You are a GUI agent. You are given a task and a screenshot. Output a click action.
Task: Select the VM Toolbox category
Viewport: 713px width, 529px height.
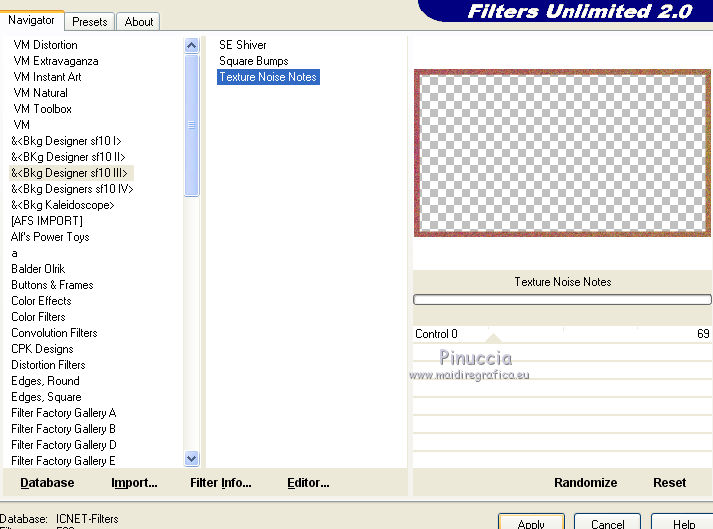(x=42, y=109)
